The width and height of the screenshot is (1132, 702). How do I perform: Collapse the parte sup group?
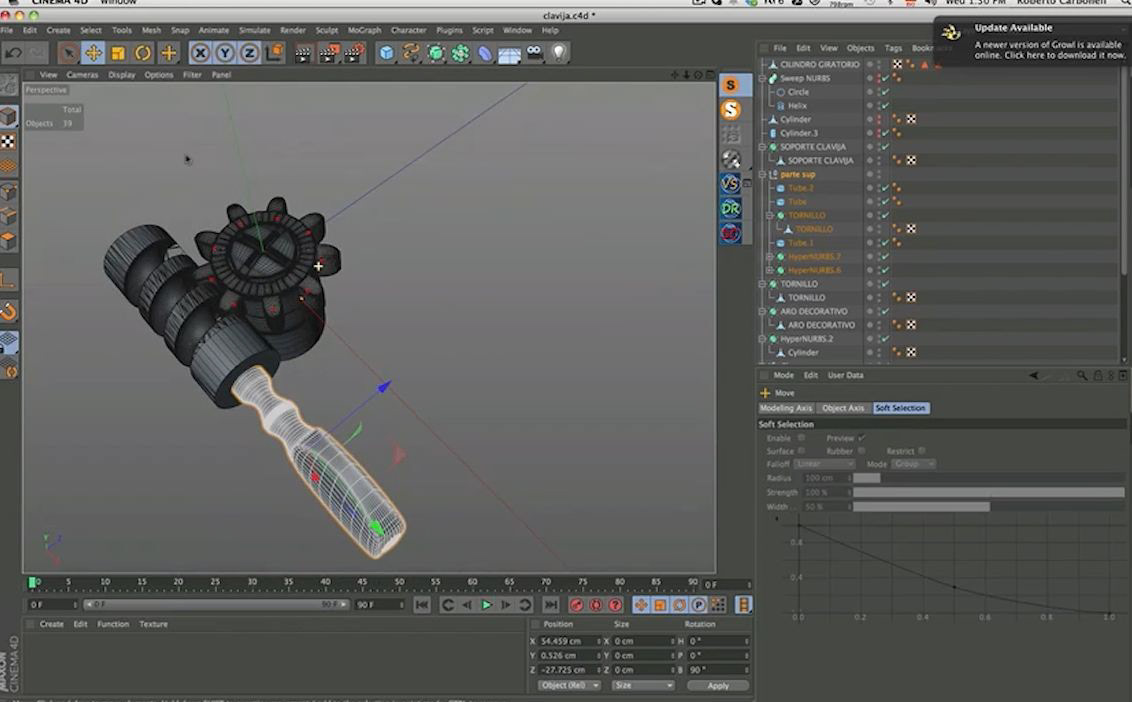point(763,174)
